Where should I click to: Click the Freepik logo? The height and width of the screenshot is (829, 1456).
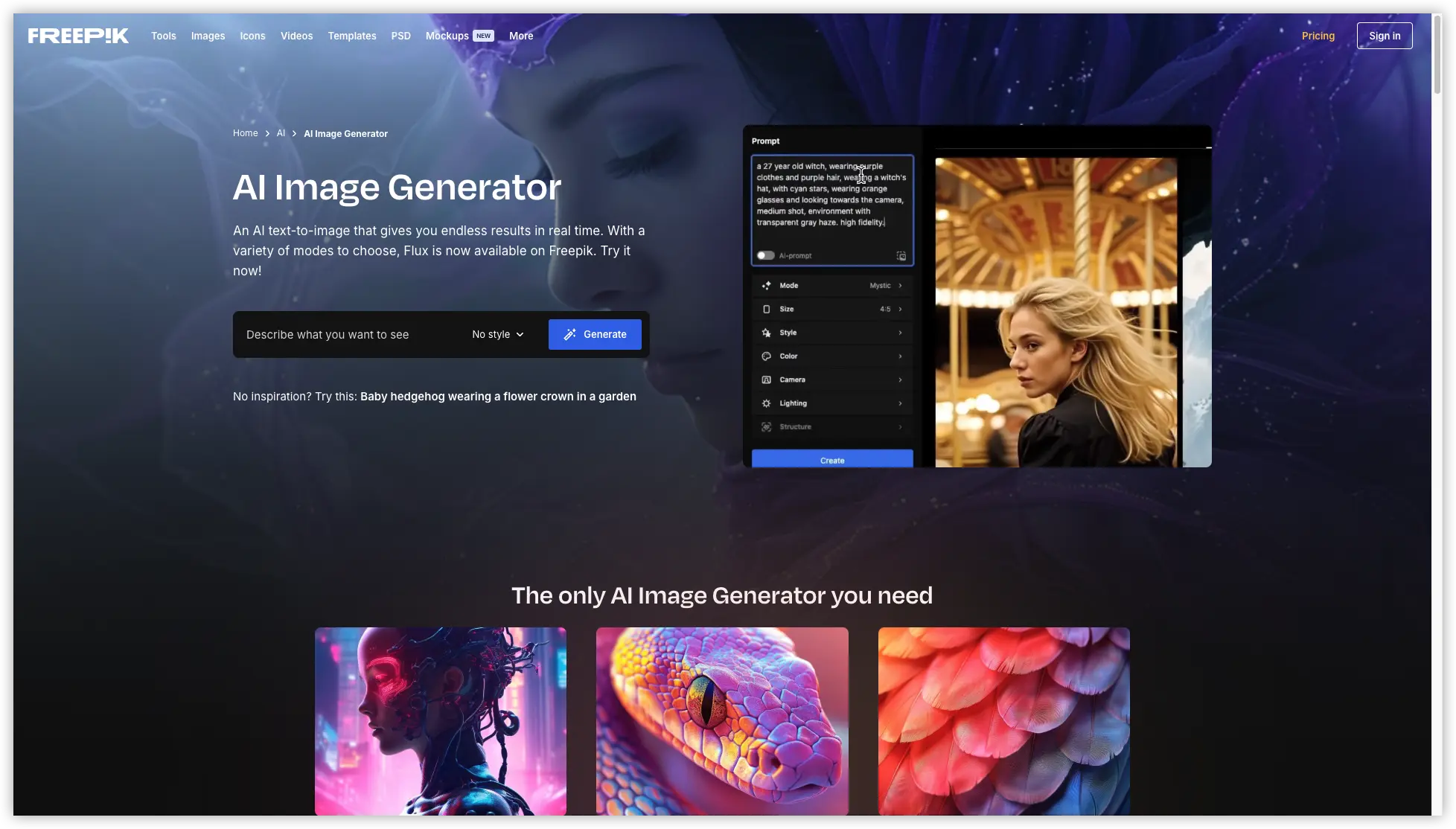coord(78,36)
